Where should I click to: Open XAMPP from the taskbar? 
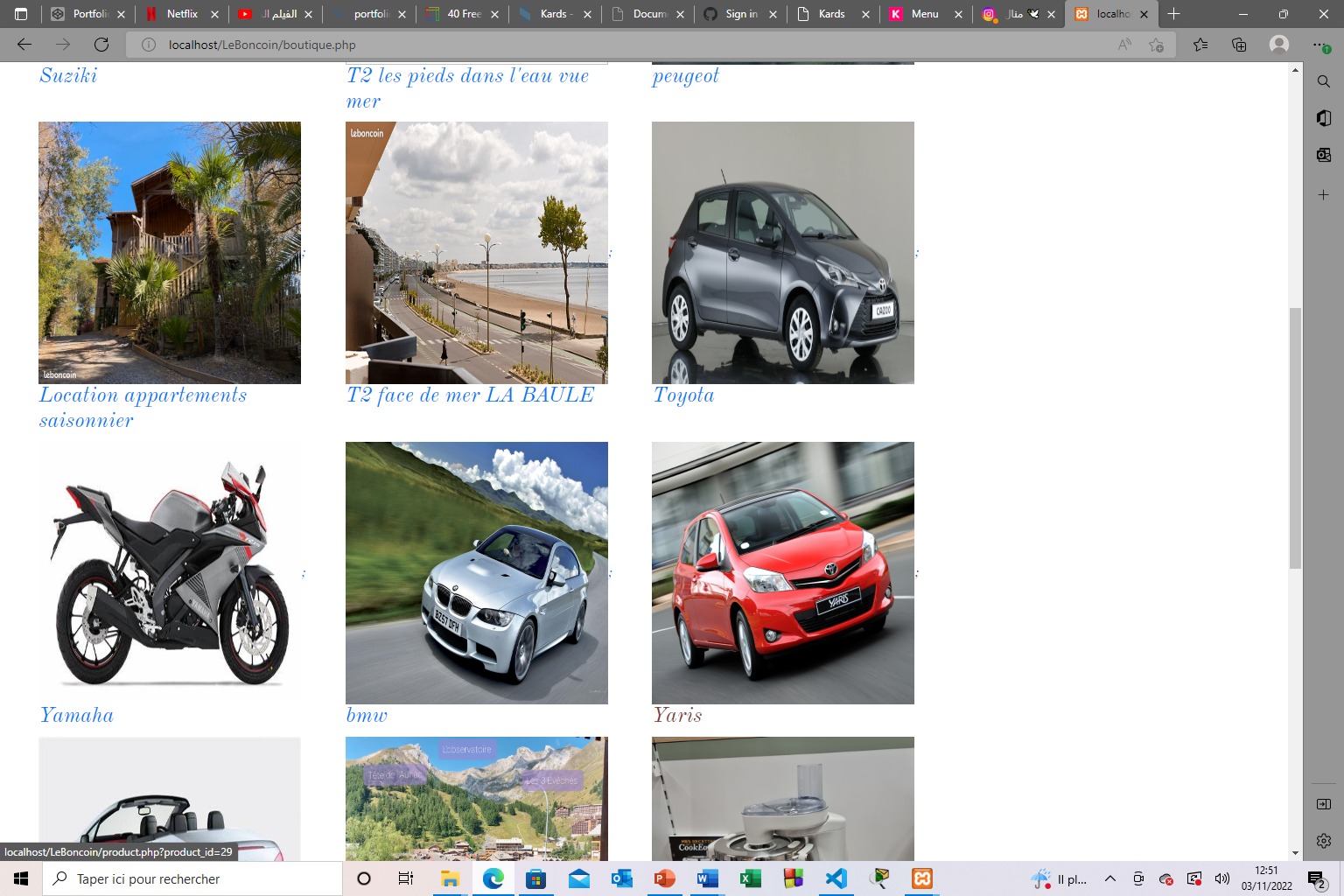click(x=922, y=878)
